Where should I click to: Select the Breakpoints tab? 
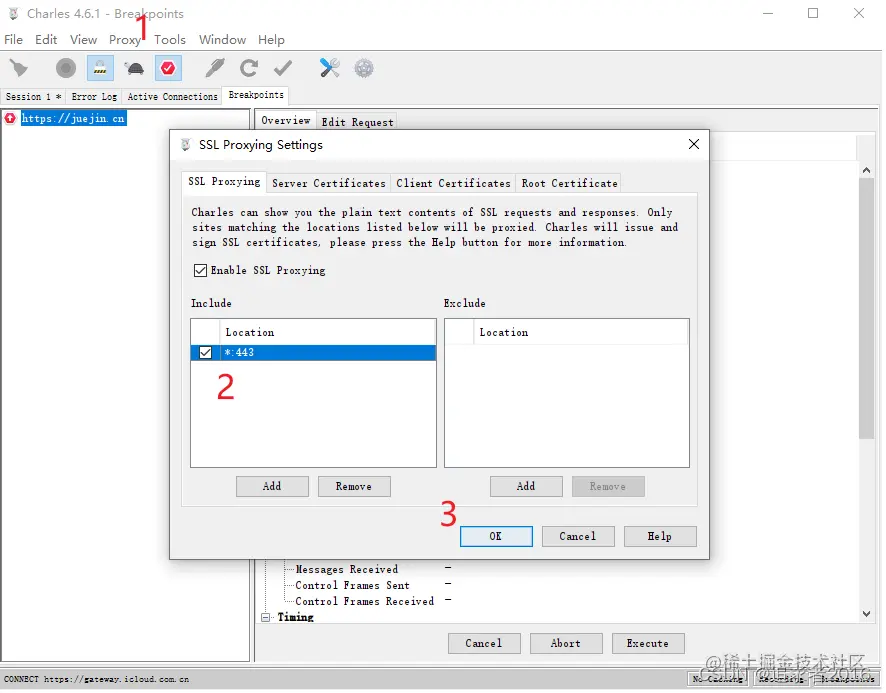coord(256,95)
